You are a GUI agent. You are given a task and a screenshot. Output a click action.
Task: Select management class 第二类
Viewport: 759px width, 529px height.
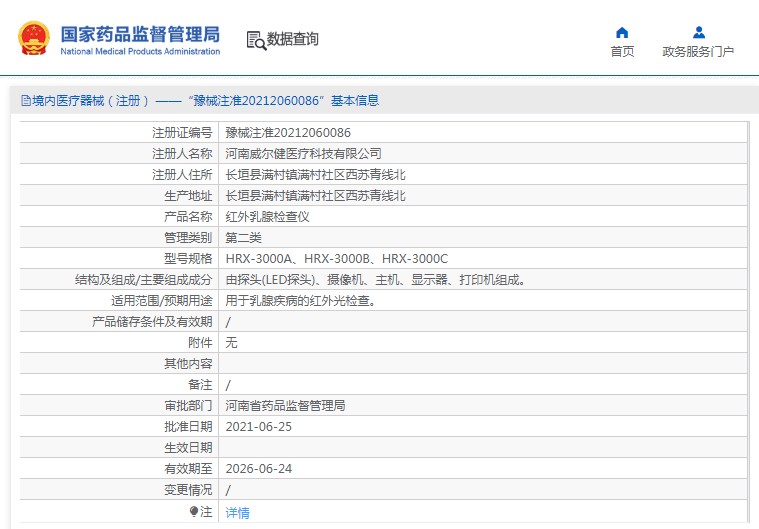click(x=243, y=238)
